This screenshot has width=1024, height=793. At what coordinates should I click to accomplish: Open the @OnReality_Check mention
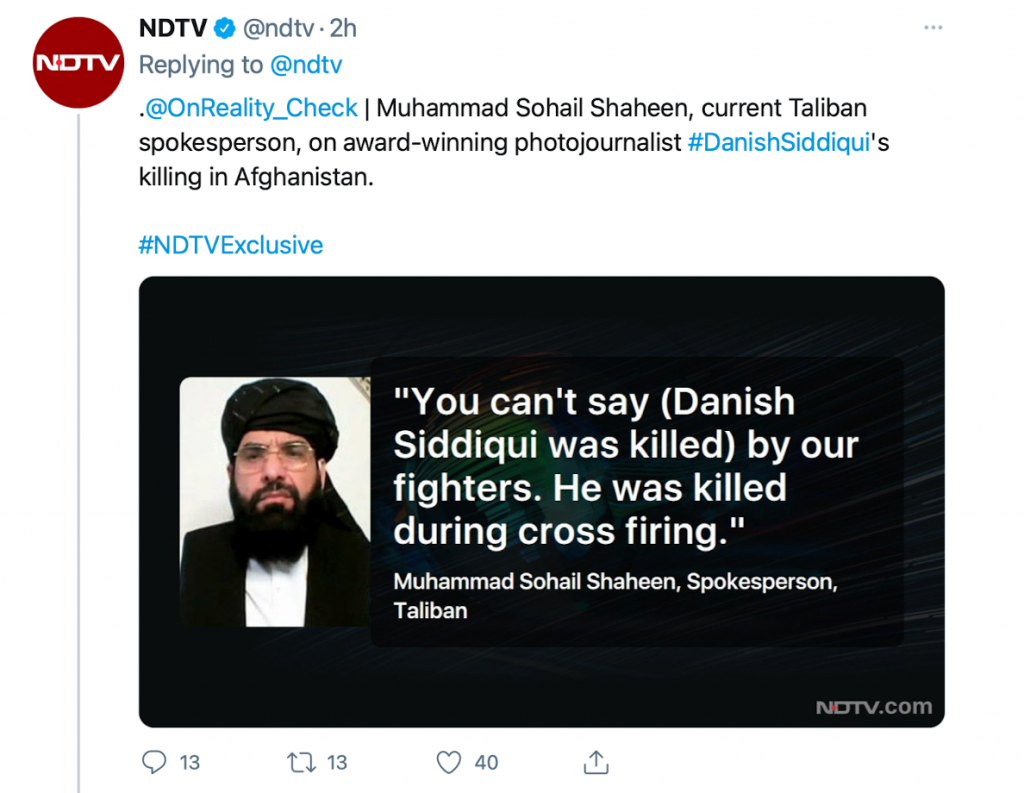coord(252,108)
